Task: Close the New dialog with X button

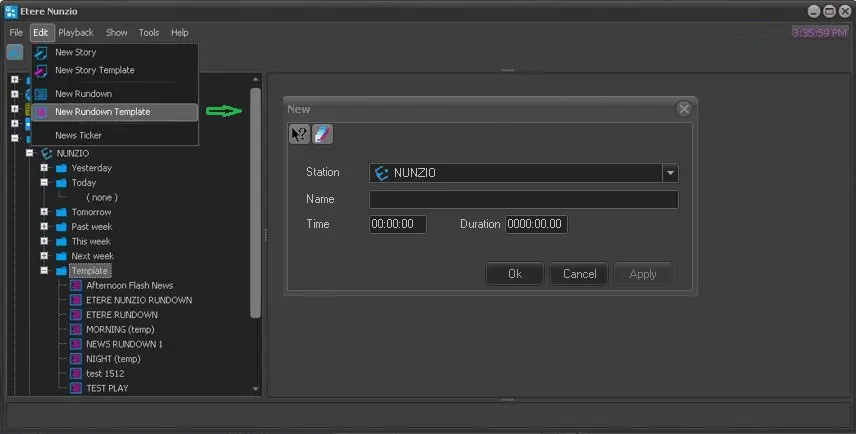Action: coord(684,109)
